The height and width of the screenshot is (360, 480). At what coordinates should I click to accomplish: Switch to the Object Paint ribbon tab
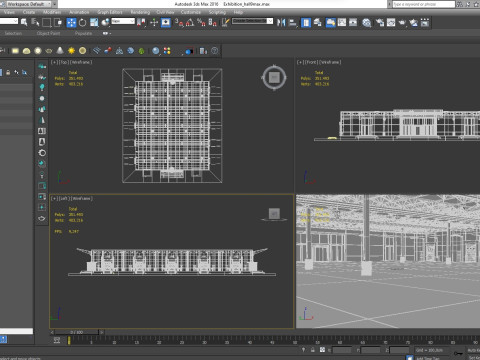[x=48, y=33]
